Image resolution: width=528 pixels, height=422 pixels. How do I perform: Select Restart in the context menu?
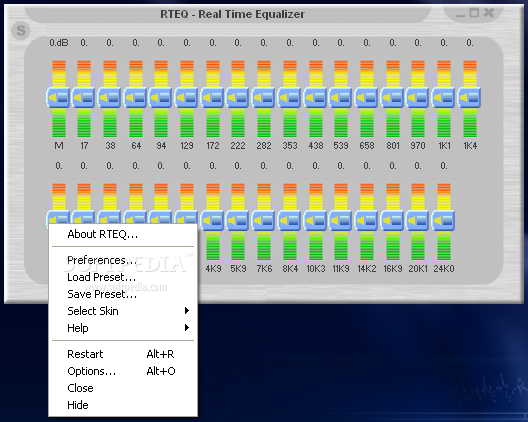coord(123,354)
